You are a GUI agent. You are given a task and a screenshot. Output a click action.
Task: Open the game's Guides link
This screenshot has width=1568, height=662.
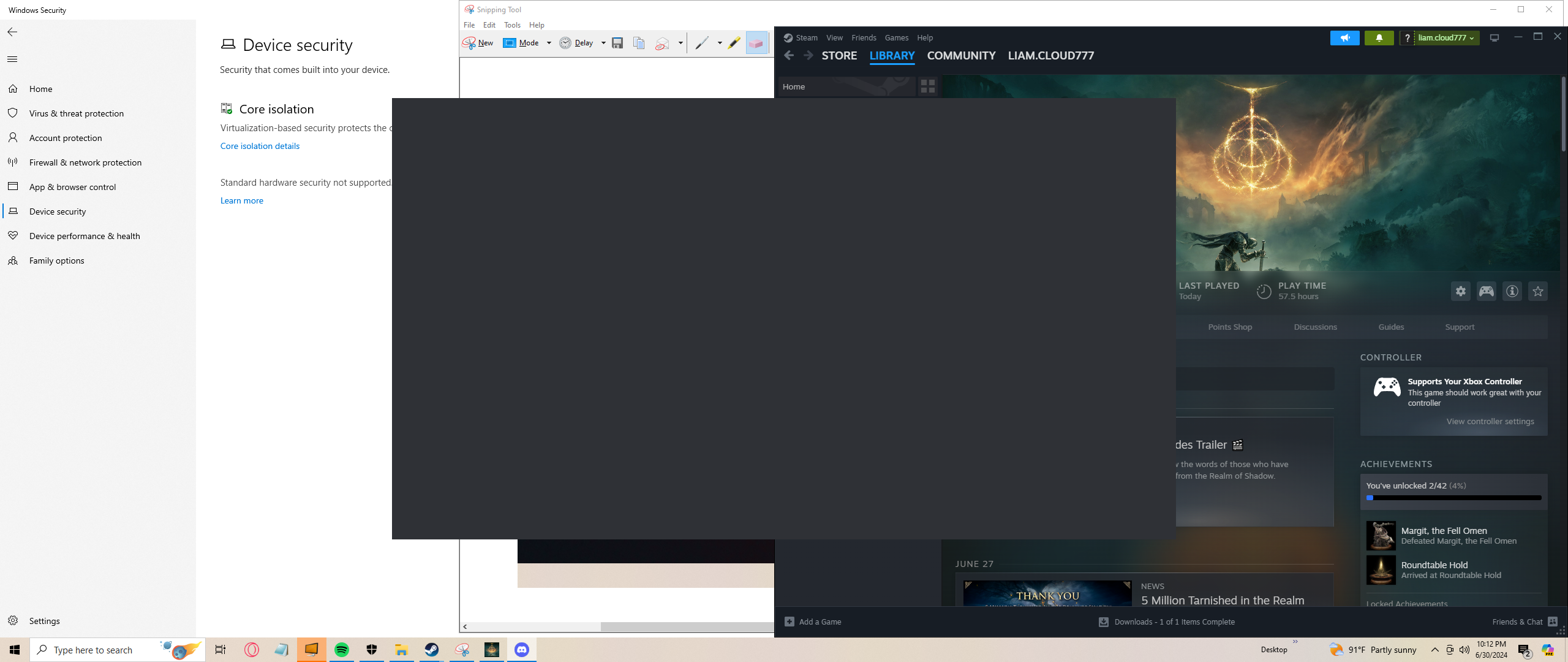[x=1391, y=327]
